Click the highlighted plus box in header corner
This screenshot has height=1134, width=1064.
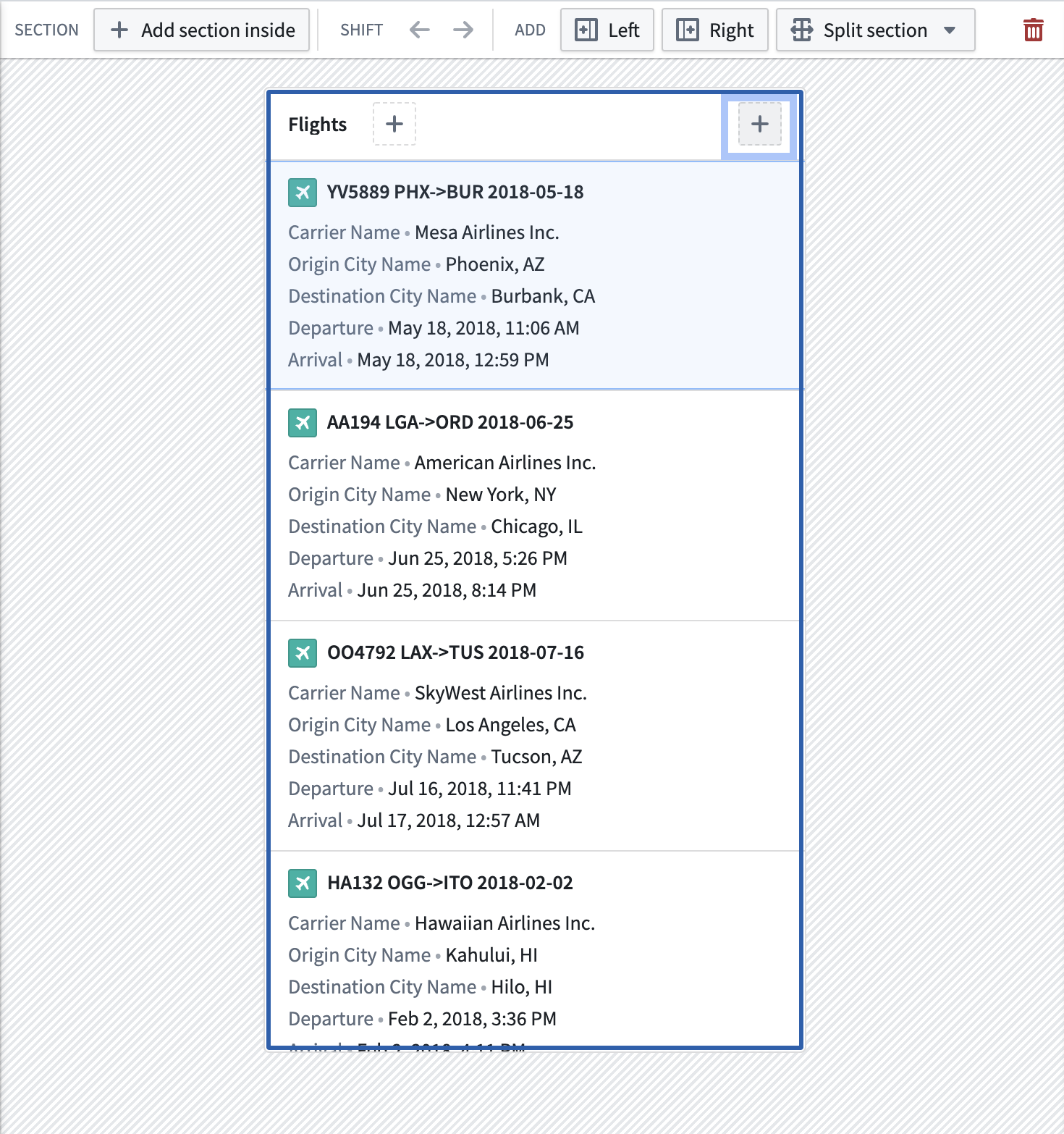(x=759, y=124)
